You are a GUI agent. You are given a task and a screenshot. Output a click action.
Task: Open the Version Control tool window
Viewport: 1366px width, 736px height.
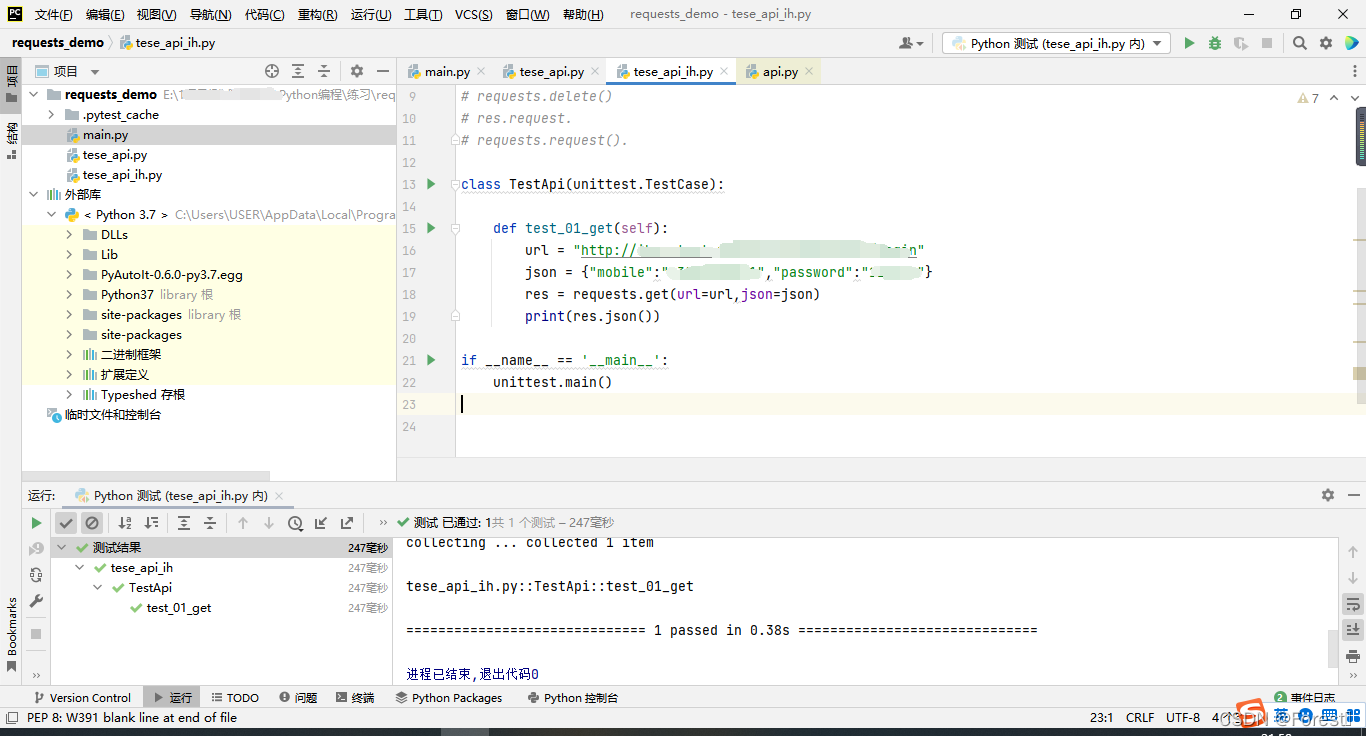(83, 697)
